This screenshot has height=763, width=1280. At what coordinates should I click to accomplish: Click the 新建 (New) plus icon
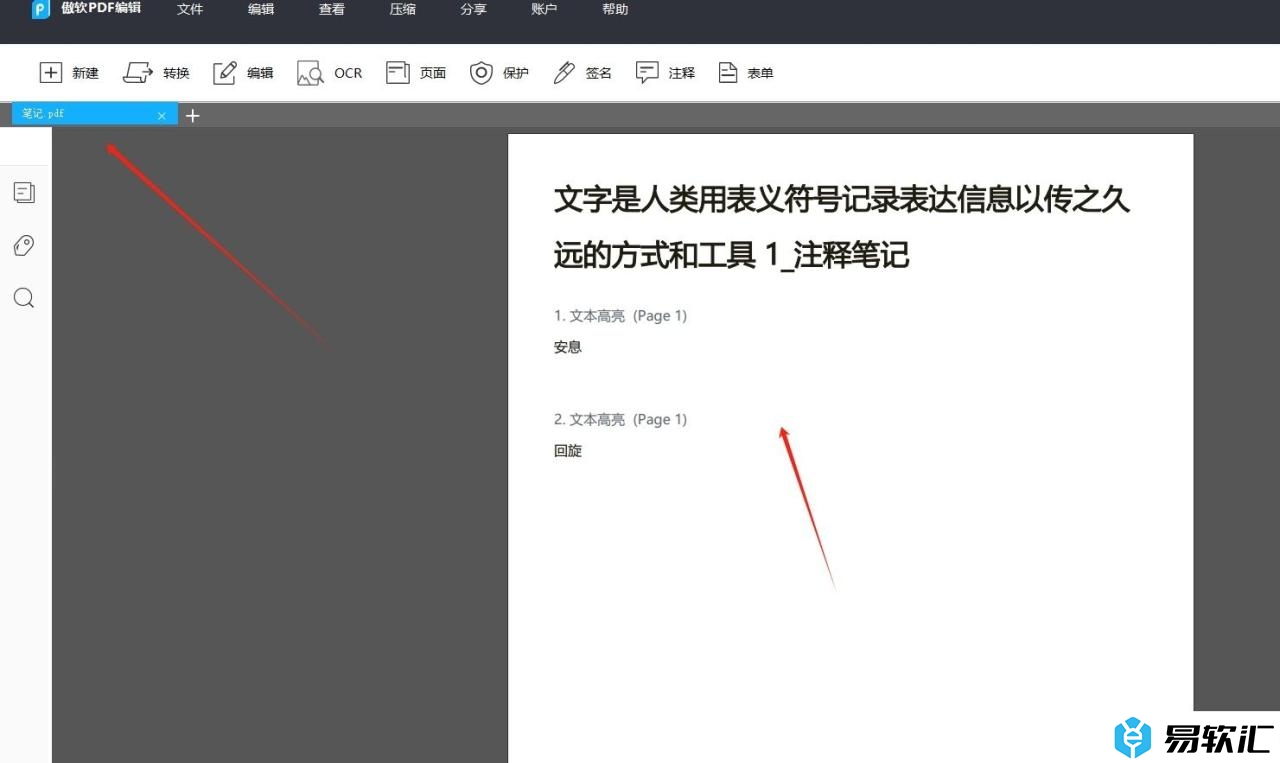click(x=50, y=73)
